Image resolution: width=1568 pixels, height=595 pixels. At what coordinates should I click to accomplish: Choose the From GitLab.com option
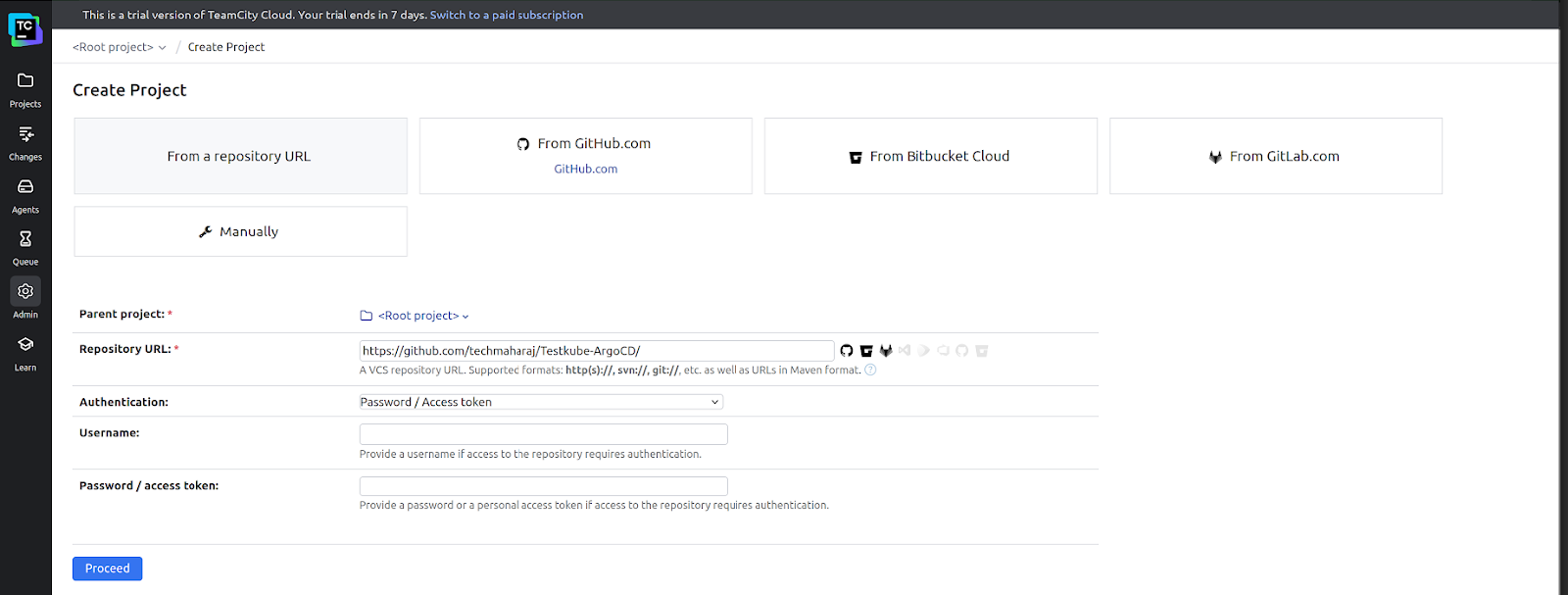[1275, 156]
